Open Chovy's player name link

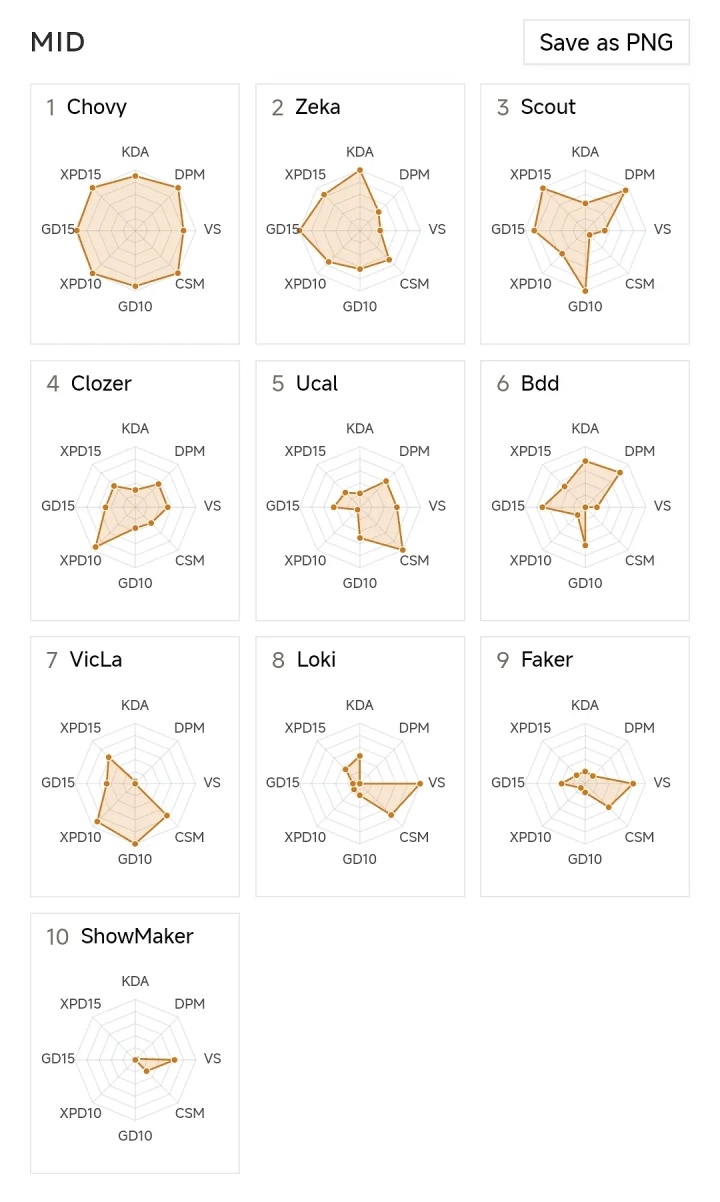(x=96, y=107)
